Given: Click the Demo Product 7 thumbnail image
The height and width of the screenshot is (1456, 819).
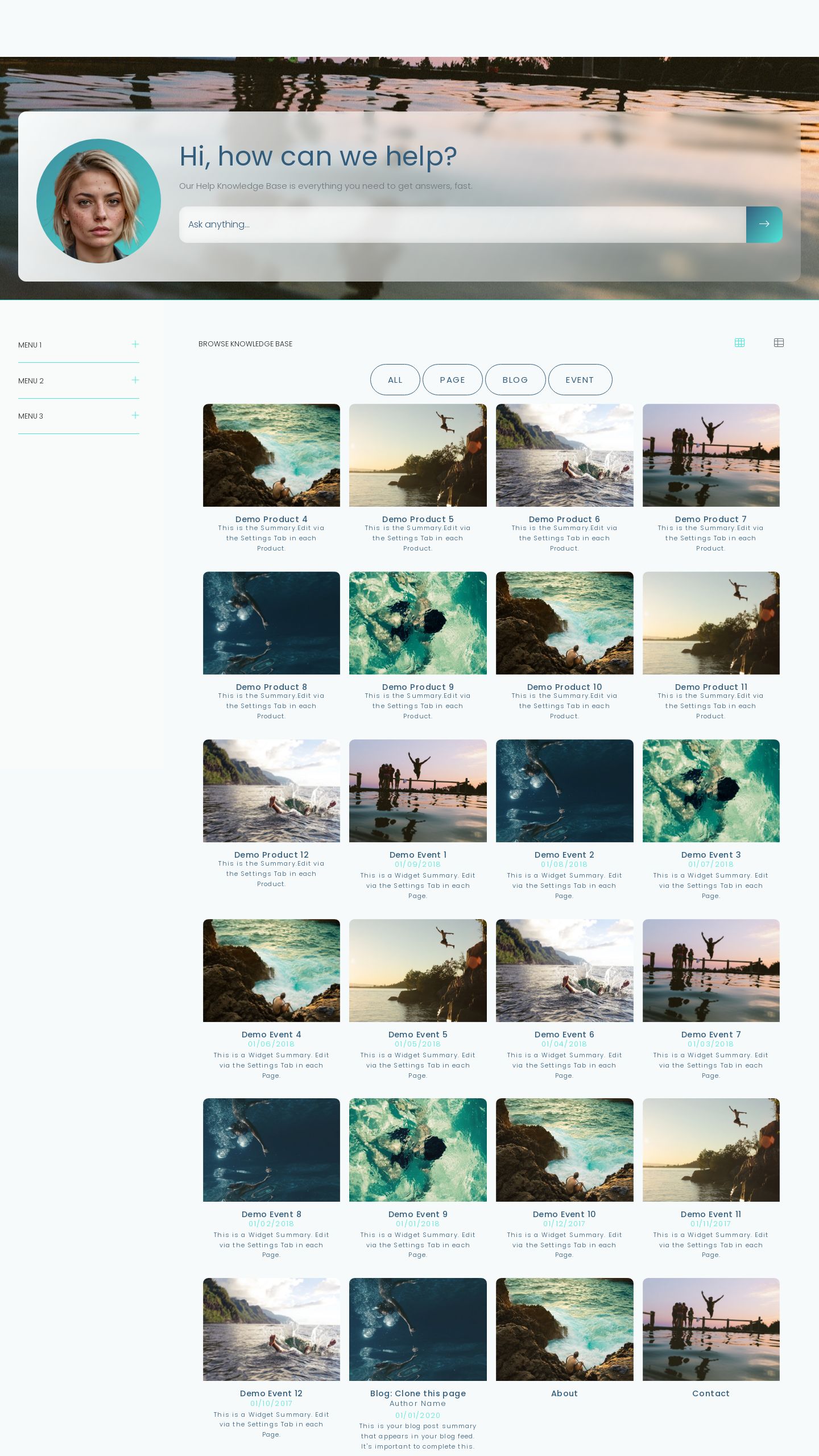Looking at the screenshot, I should pos(710,455).
